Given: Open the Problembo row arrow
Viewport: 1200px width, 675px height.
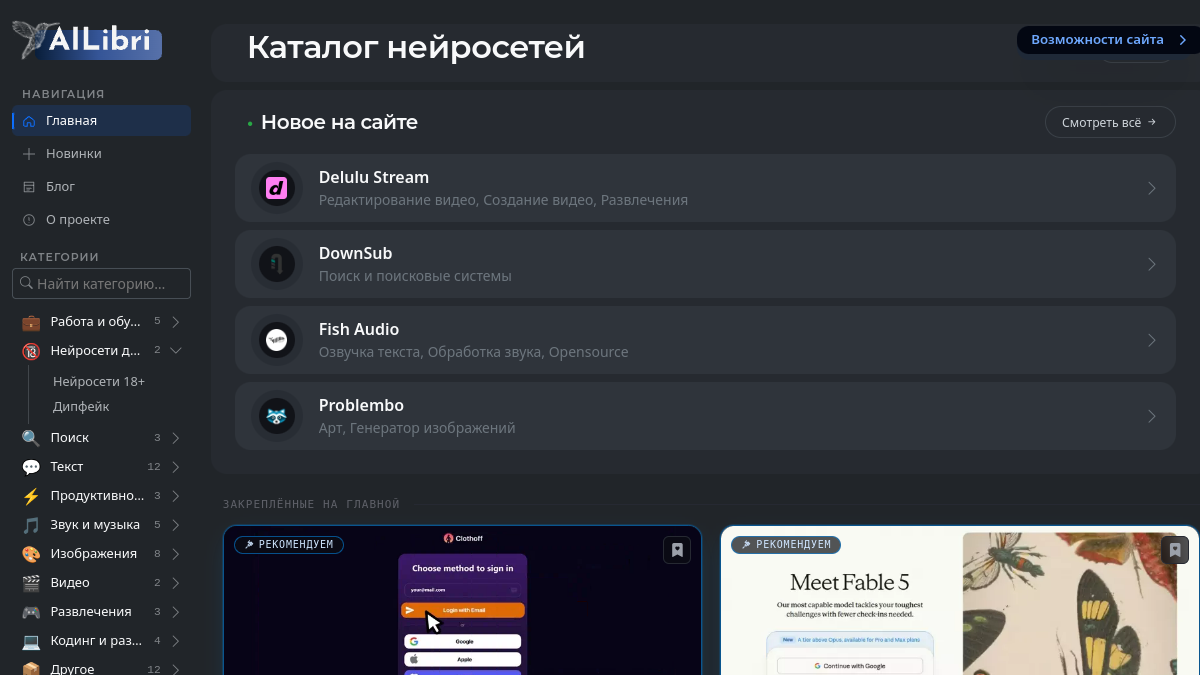Looking at the screenshot, I should pyautogui.click(x=1152, y=416).
